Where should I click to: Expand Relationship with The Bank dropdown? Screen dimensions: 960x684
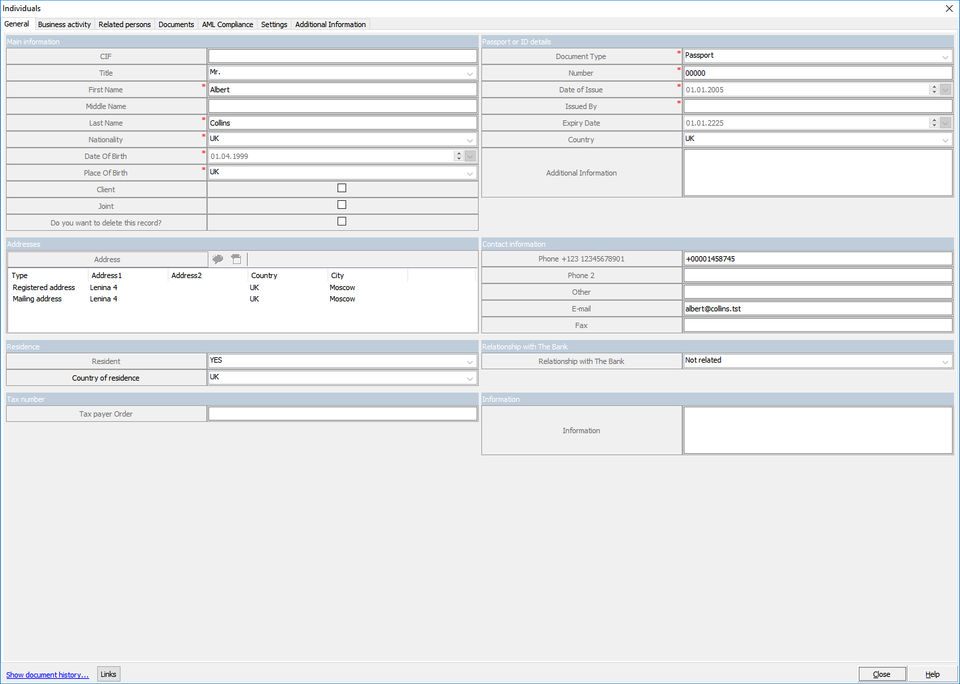(x=945, y=362)
